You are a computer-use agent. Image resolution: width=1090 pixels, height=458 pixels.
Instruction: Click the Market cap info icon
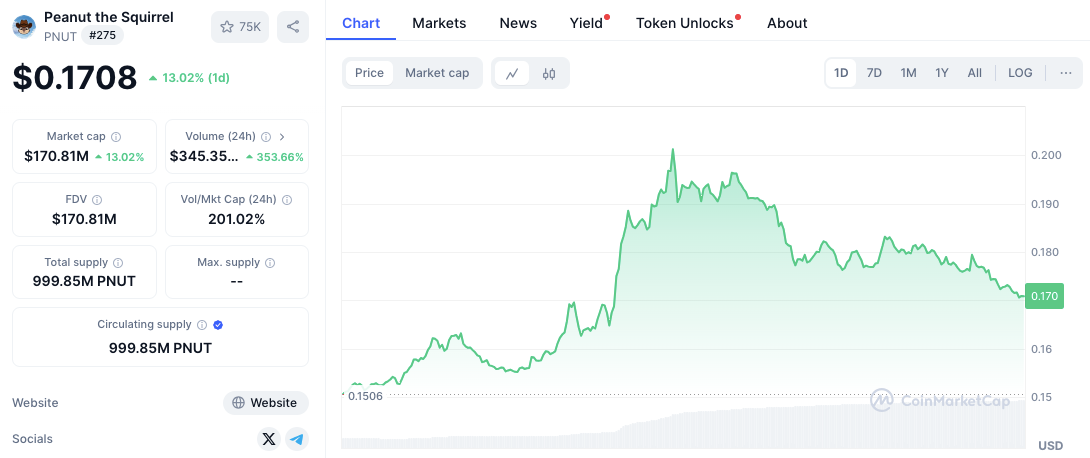pos(116,137)
